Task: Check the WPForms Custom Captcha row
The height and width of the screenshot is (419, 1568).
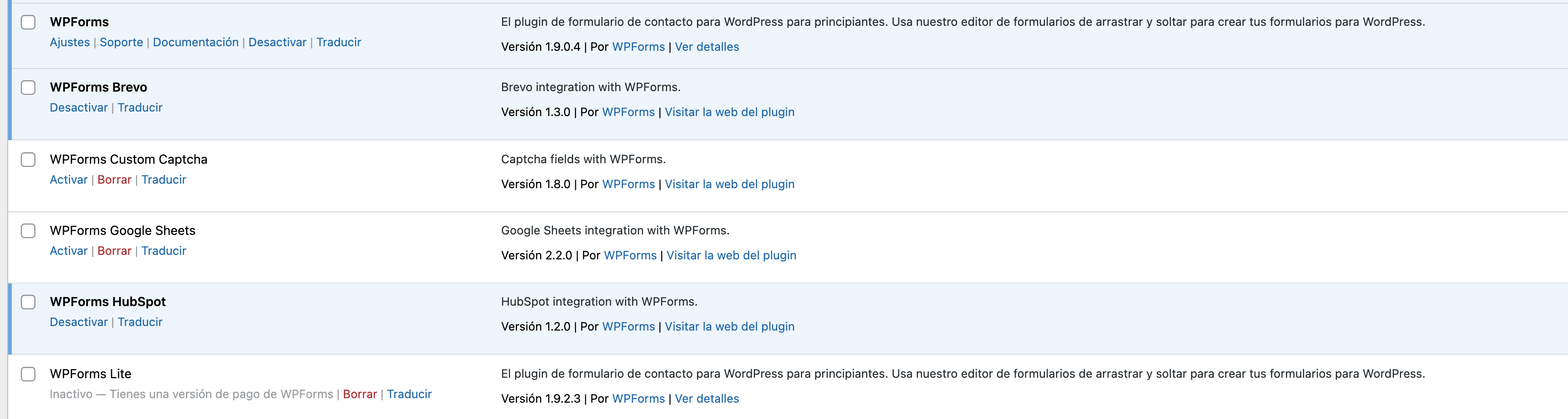Action: click(x=28, y=160)
